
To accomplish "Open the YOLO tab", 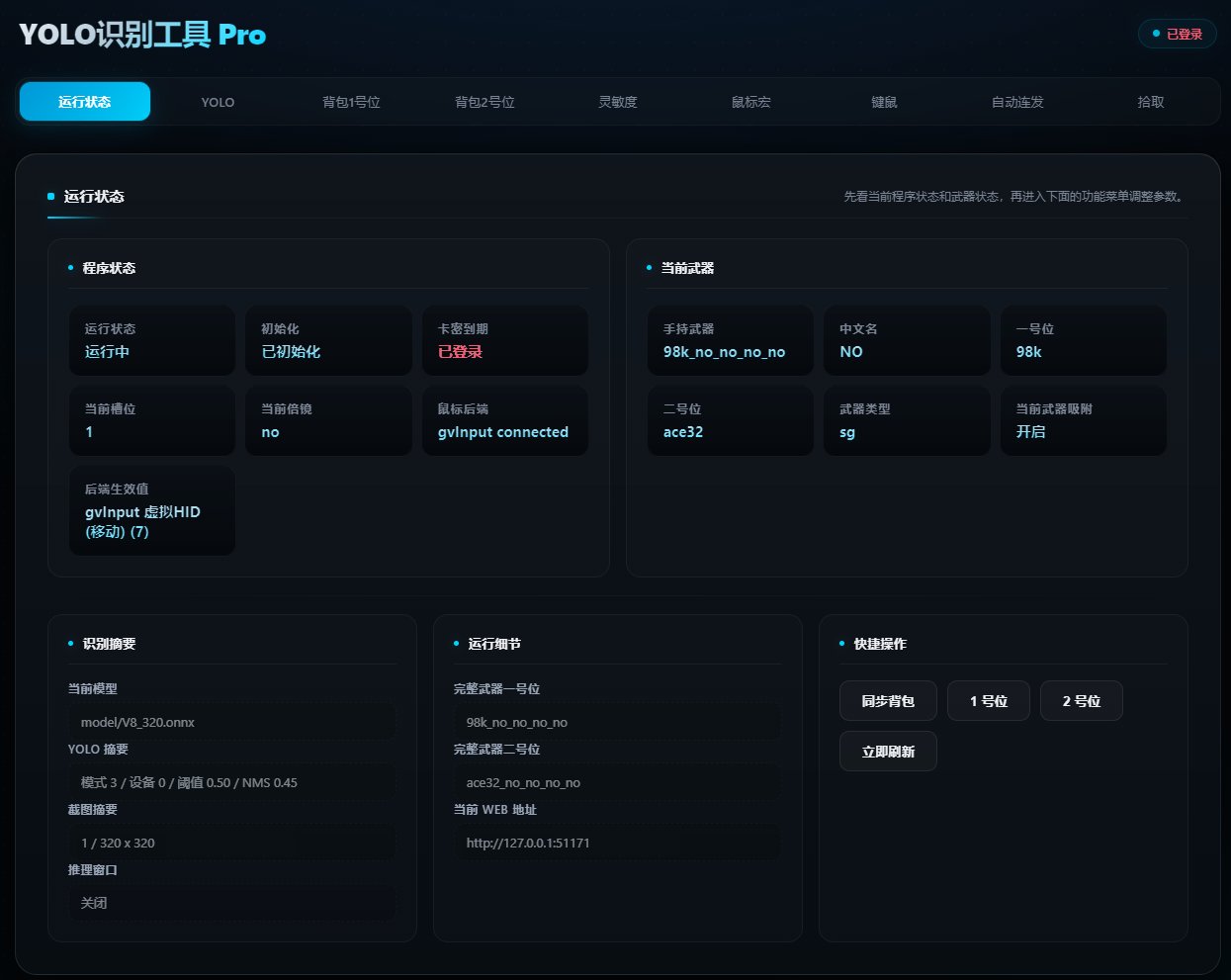I will (218, 102).
